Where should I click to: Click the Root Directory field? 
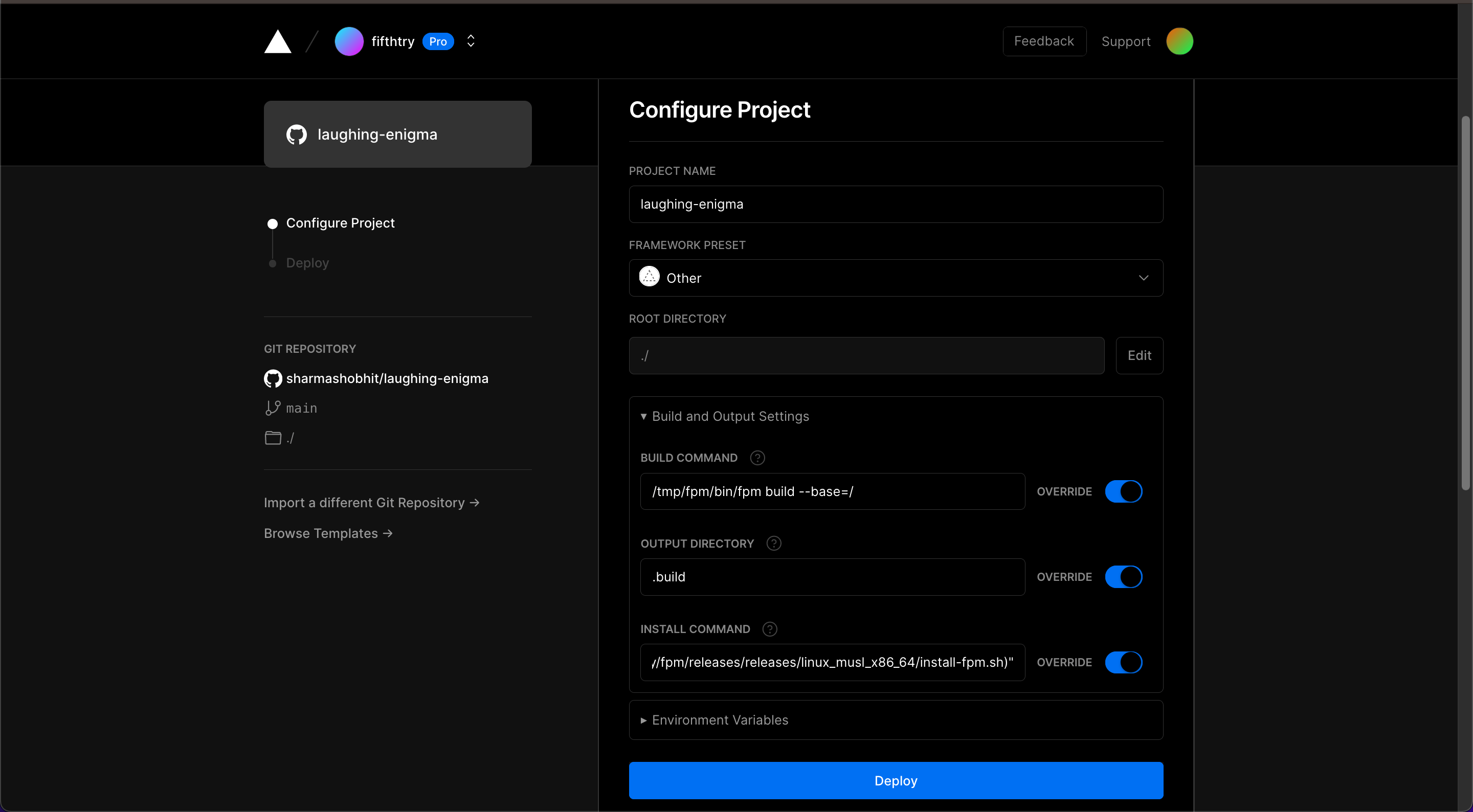(x=866, y=355)
